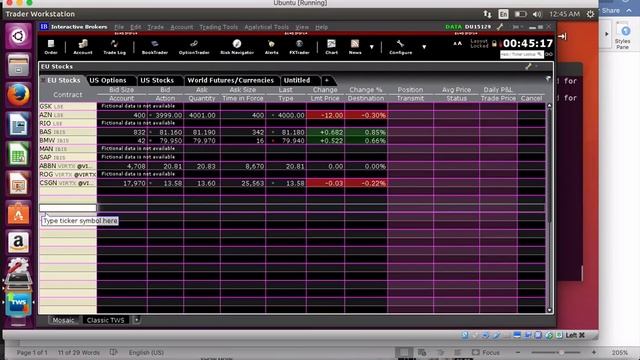This screenshot has width=640, height=360.
Task: Switch to World Futures/Currencies tab
Action: pos(231,80)
